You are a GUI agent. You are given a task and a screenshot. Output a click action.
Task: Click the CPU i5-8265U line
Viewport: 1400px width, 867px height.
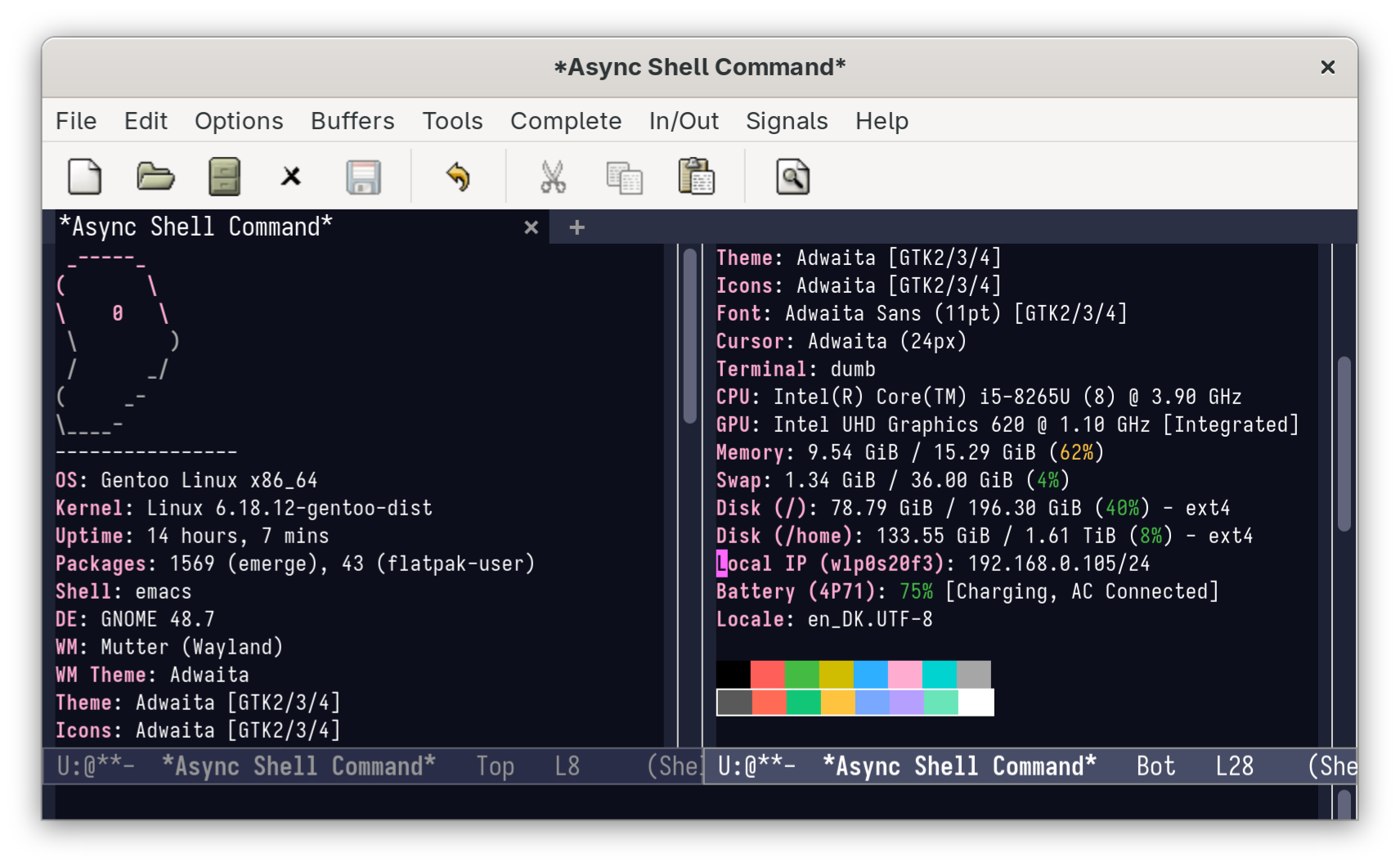(979, 397)
